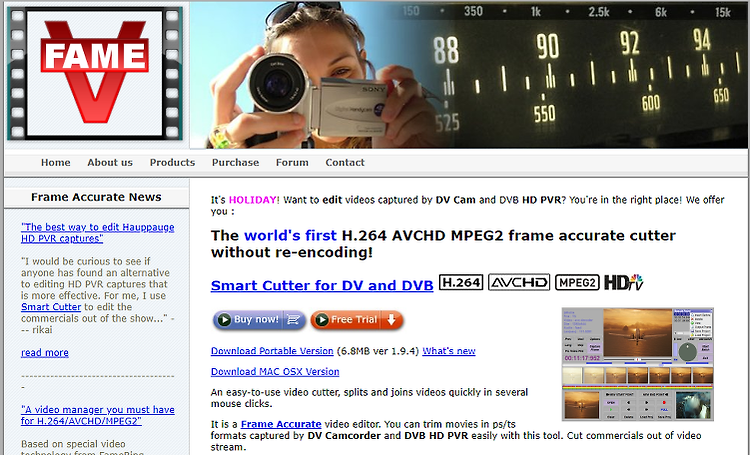Open the Frame Accurate link
This screenshot has height=455, width=750.
point(281,424)
